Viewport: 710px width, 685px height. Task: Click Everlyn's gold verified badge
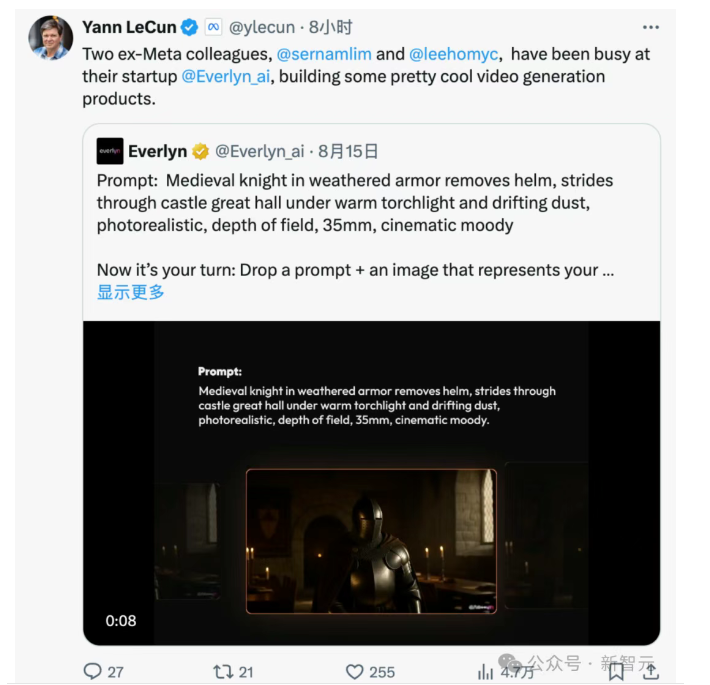coord(201,151)
